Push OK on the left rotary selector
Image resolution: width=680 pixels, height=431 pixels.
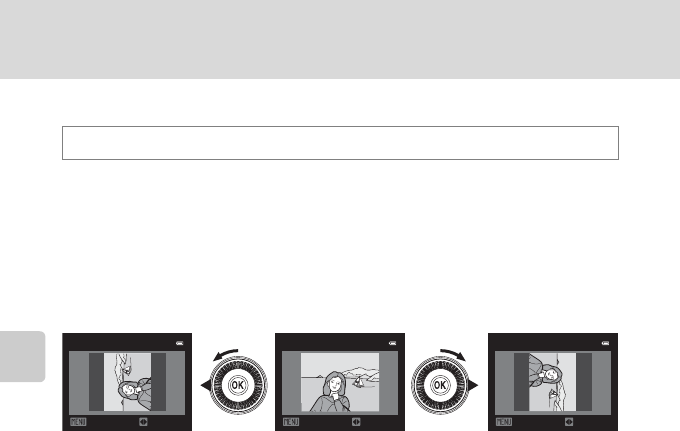[238, 385]
